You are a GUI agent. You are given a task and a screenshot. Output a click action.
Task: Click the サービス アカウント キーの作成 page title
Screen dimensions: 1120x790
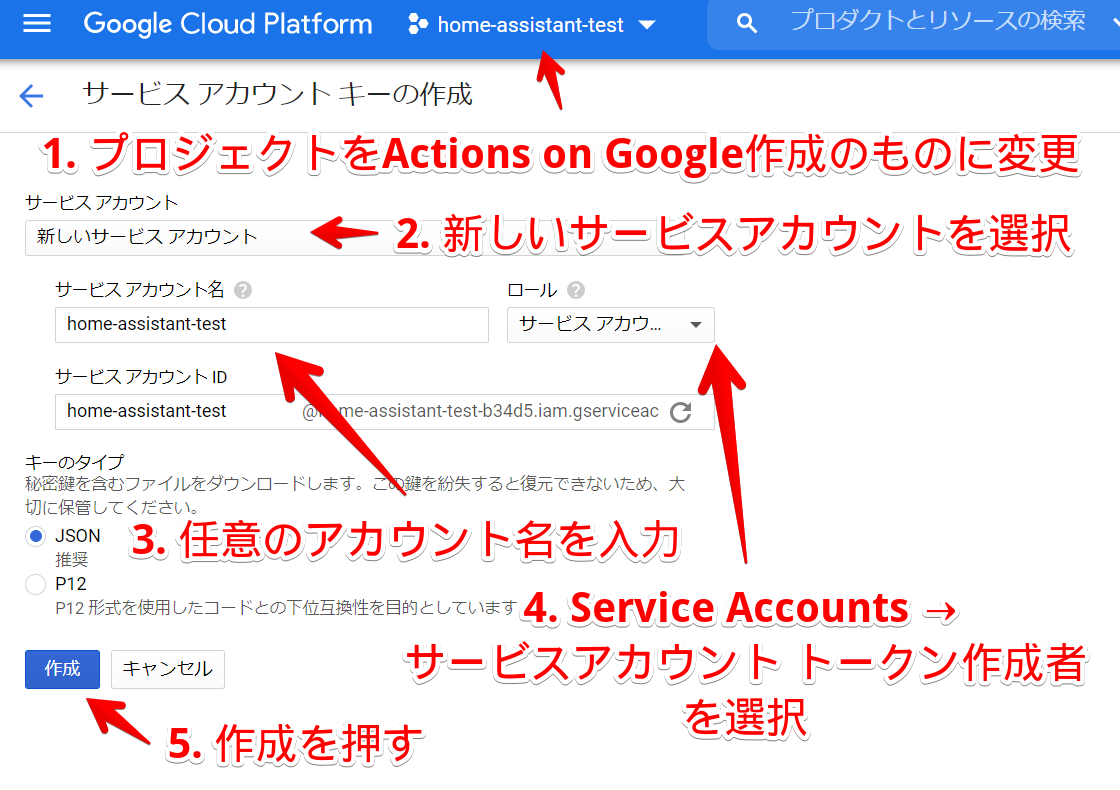[x=277, y=94]
